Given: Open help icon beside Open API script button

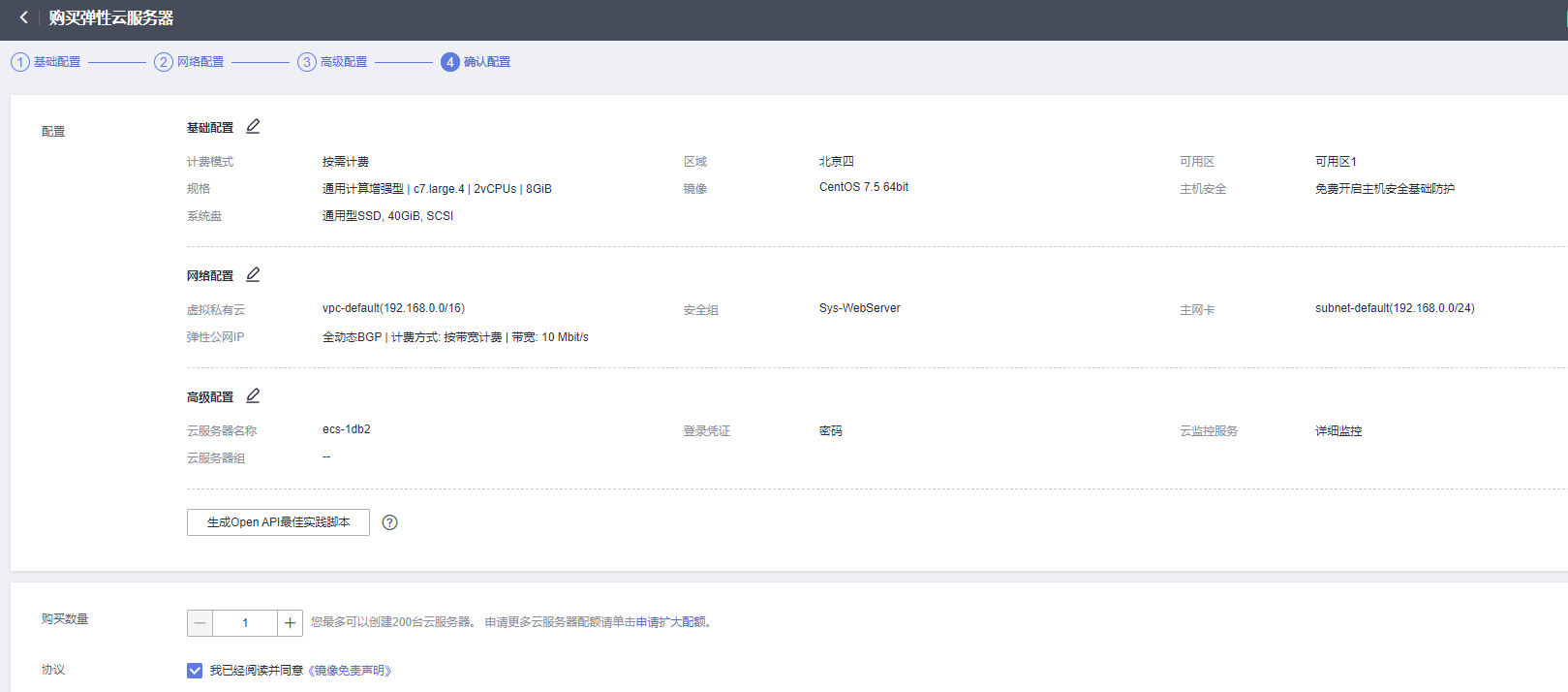Looking at the screenshot, I should [x=389, y=522].
